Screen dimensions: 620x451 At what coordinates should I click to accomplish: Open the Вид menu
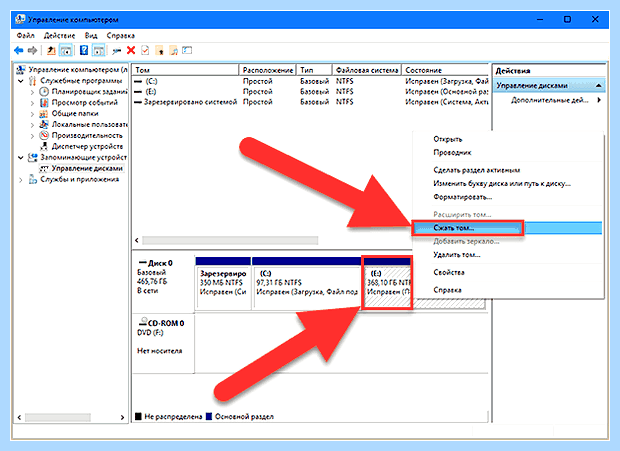[x=91, y=36]
